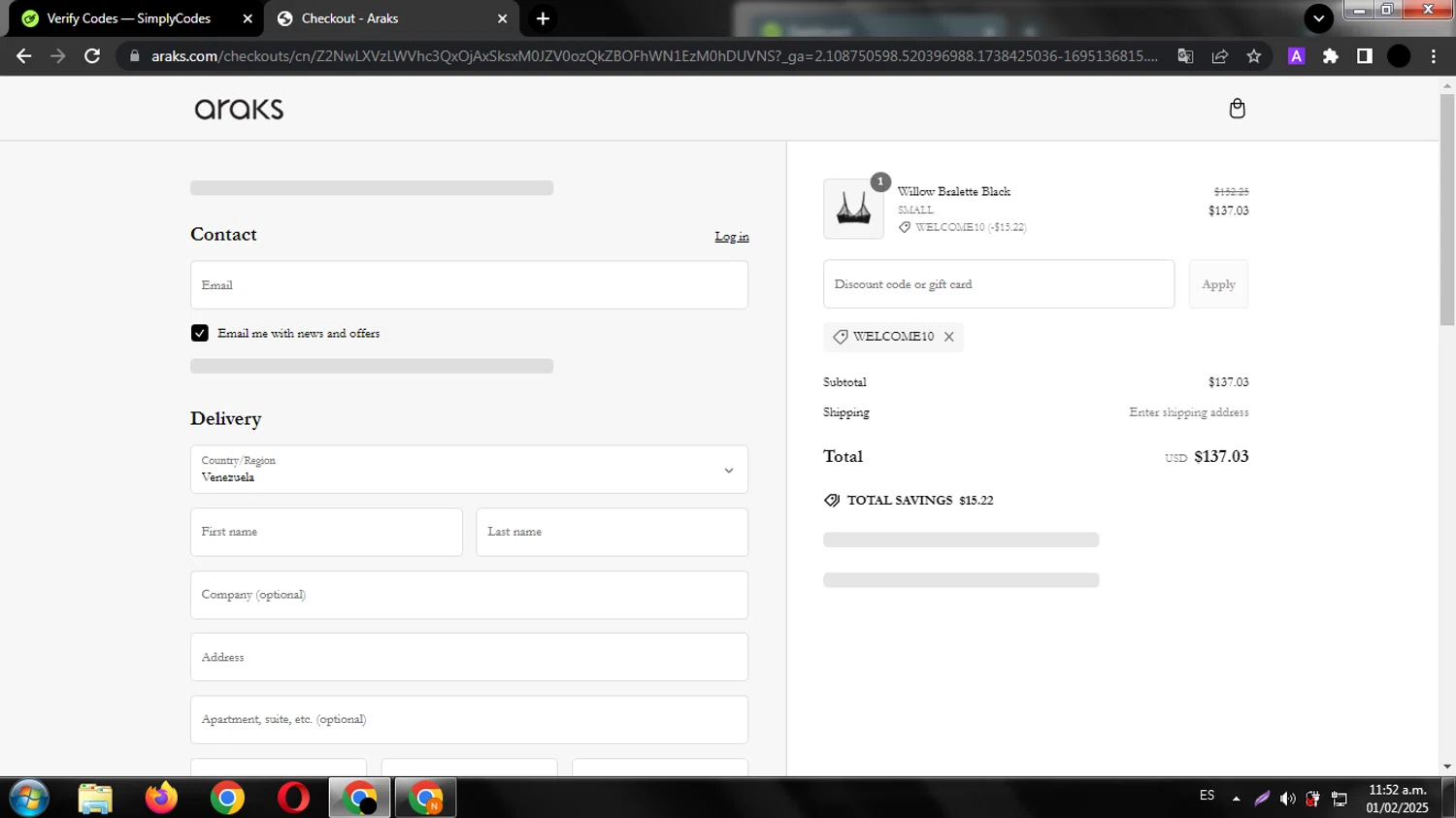
Task: Open the extensions puzzle icon
Action: pos(1331,56)
